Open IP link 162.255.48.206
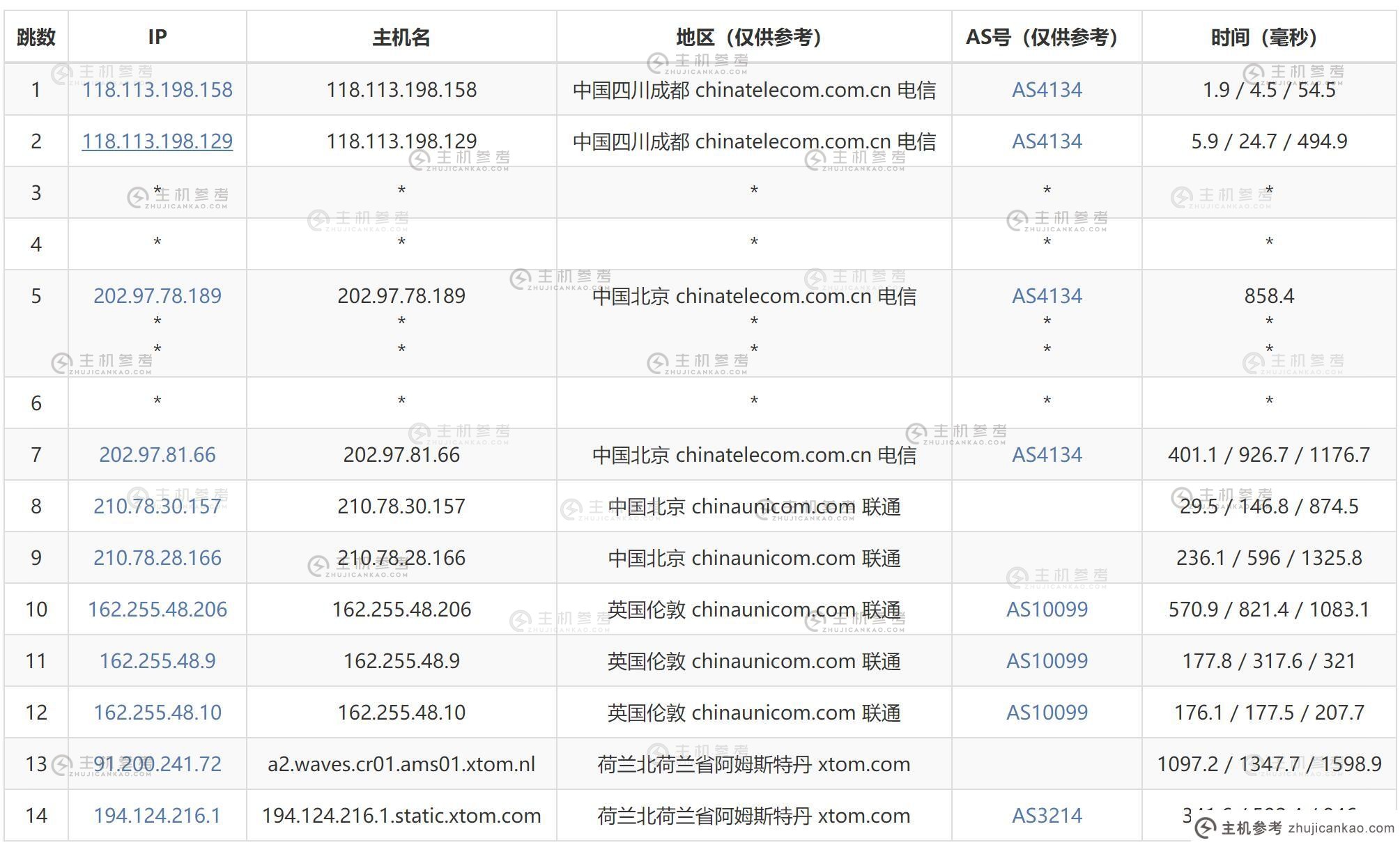This screenshot has height=845, width=1400. (157, 610)
